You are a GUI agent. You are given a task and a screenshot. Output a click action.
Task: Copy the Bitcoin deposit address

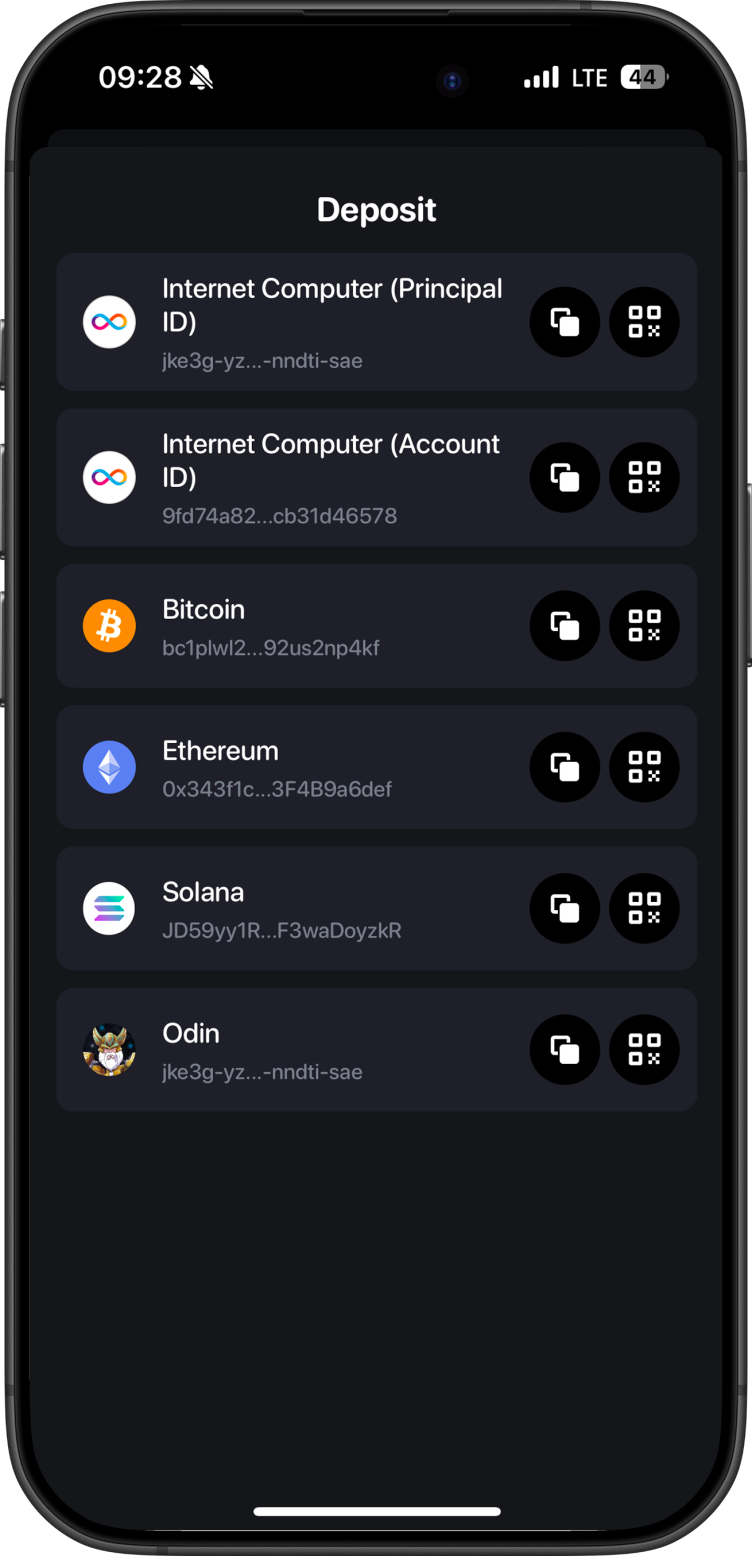point(564,626)
